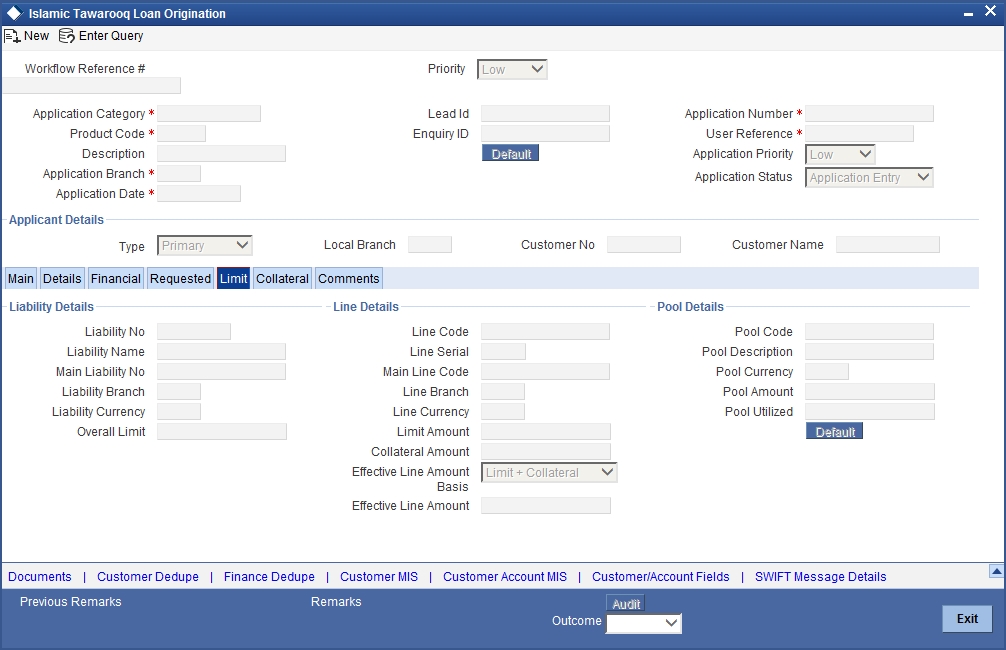Click the Overall Limit field
Screen dimensions: 1006x650
(222, 431)
